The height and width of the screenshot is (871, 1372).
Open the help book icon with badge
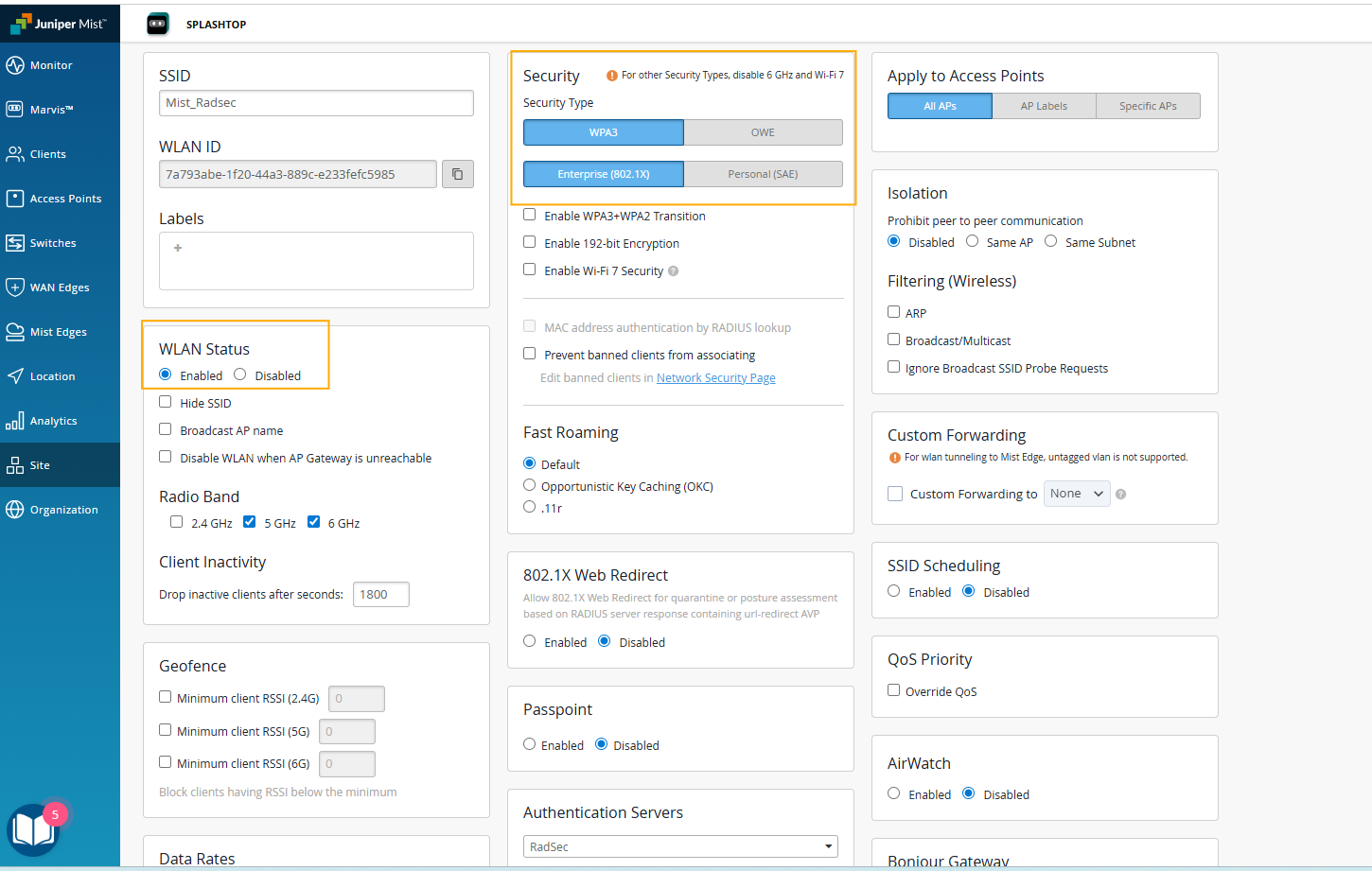pos(34,829)
